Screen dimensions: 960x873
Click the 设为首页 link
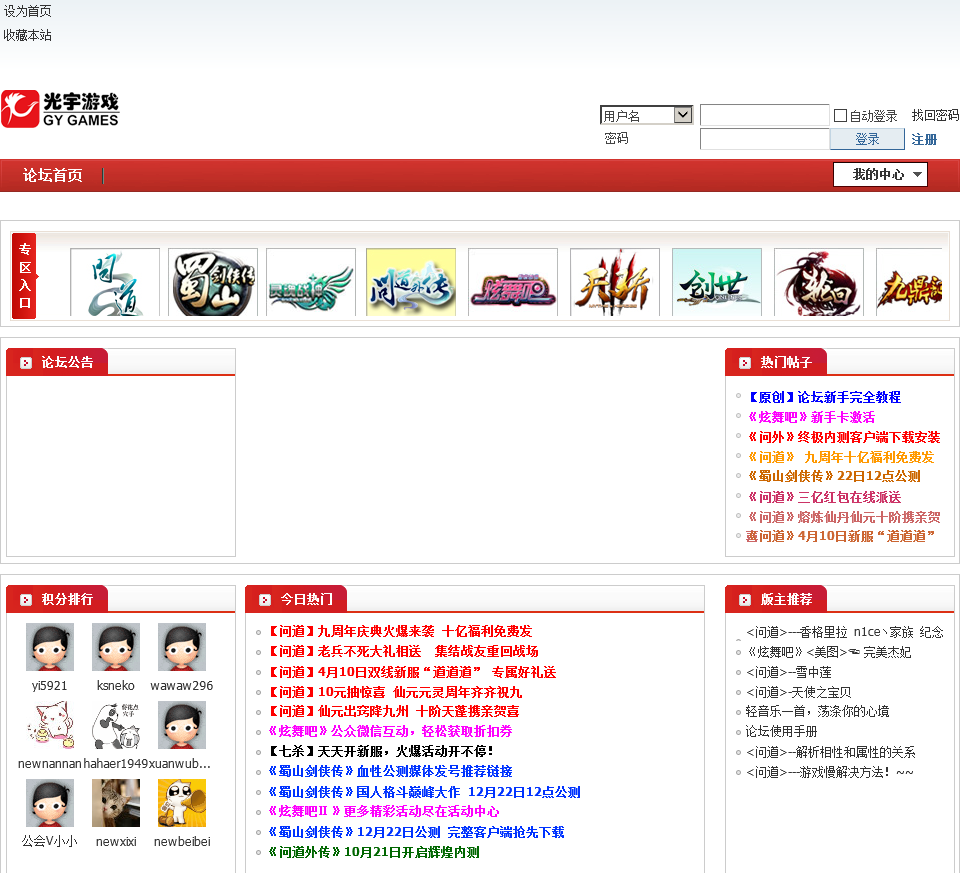click(28, 11)
